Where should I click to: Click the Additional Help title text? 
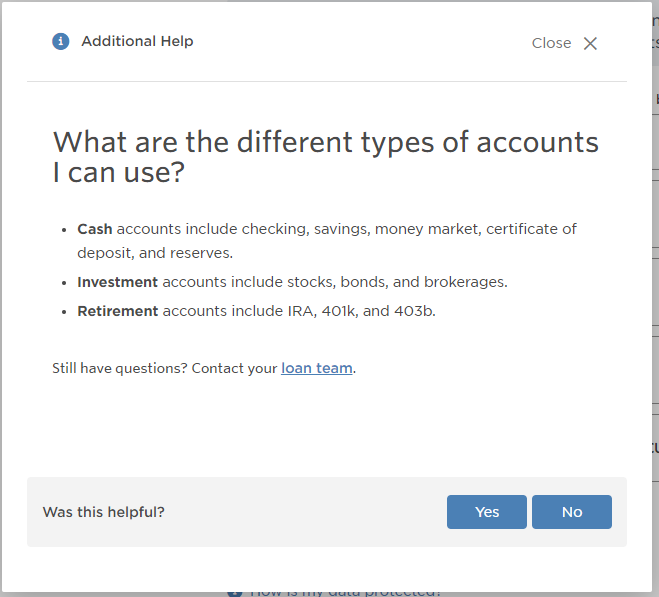coord(137,41)
